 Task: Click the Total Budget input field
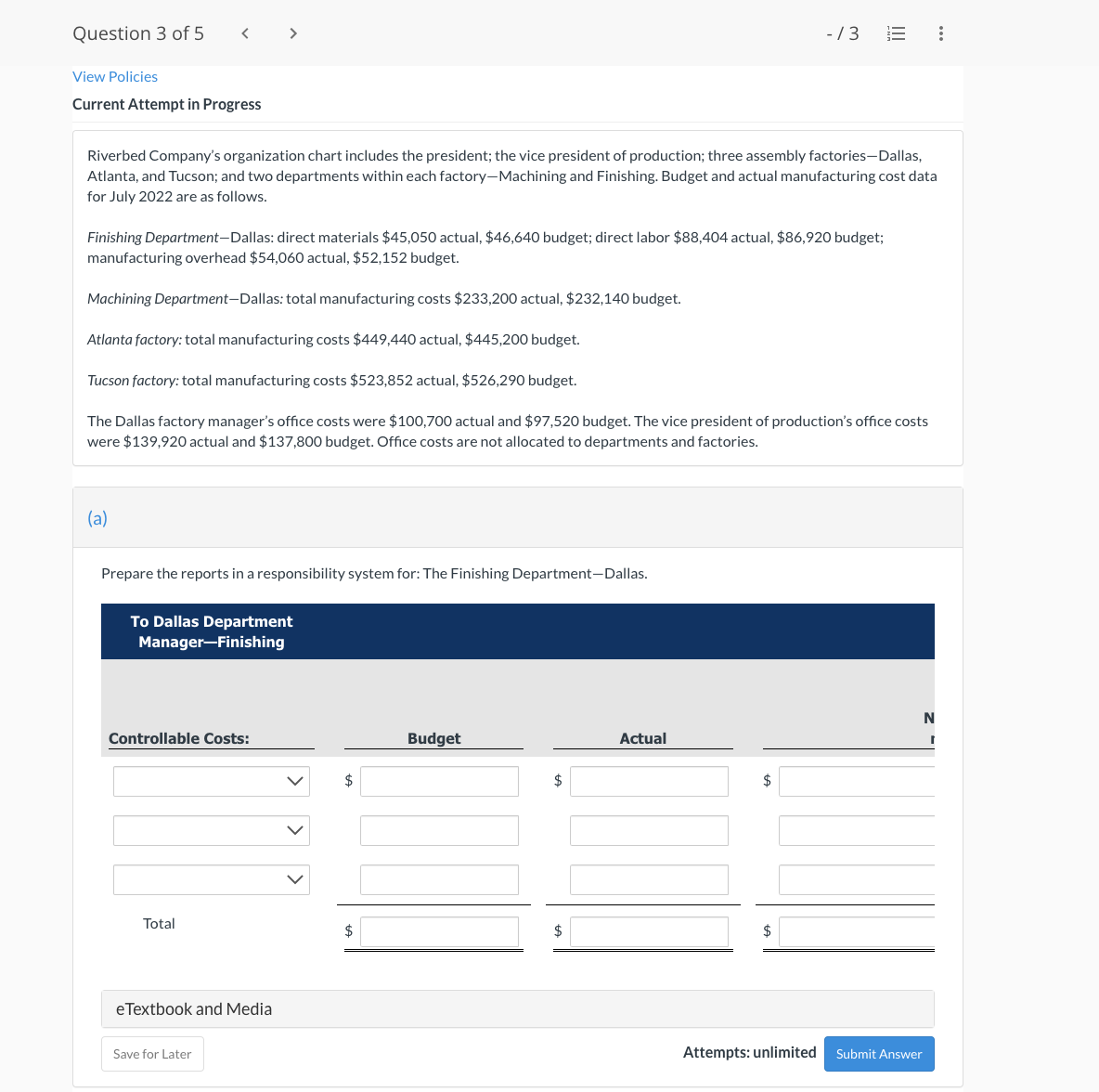438,931
